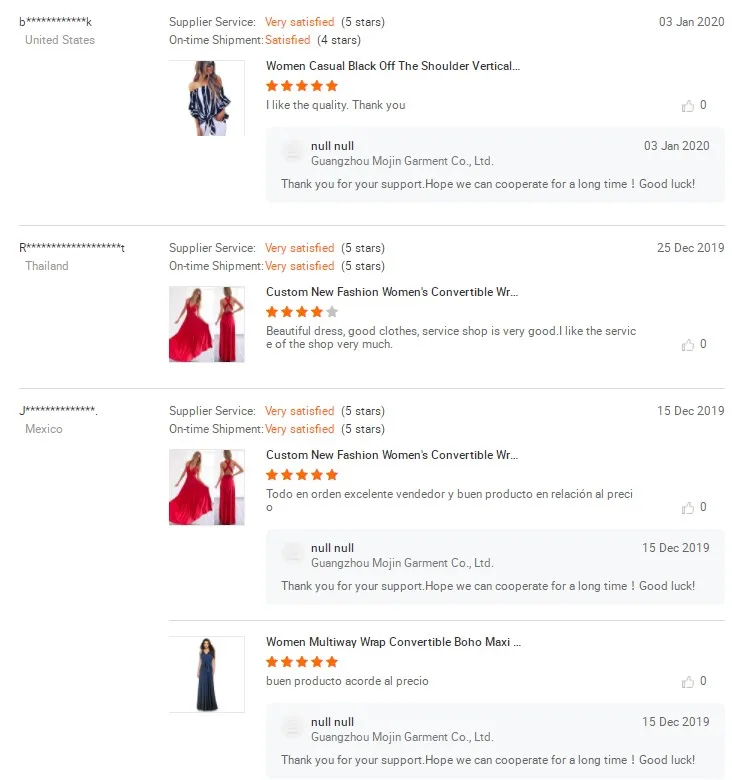Click thumbs-up on the Thailand buyer's review
This screenshot has height=780, width=732.
[x=688, y=345]
